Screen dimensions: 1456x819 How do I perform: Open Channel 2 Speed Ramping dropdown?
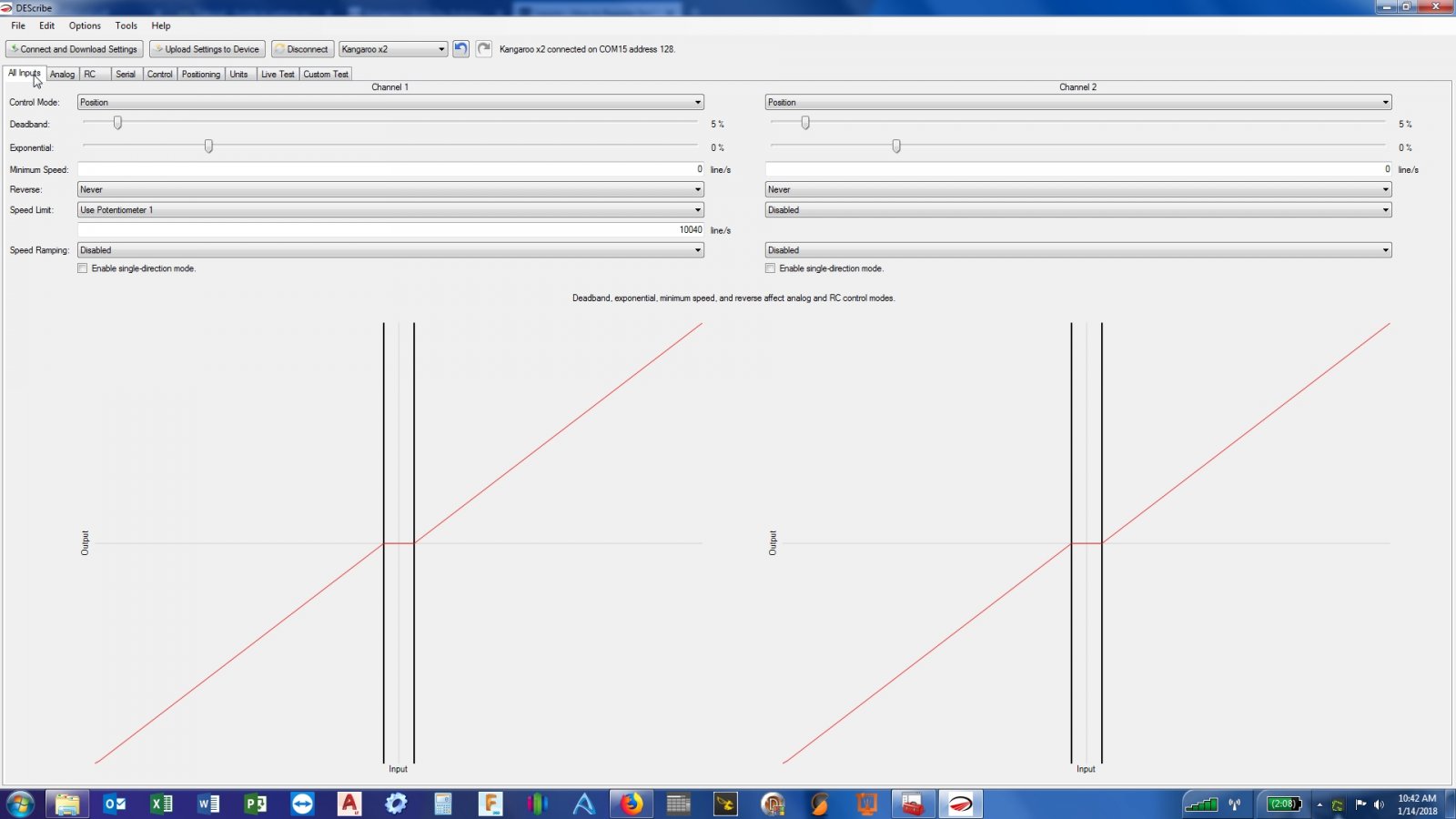1078,250
